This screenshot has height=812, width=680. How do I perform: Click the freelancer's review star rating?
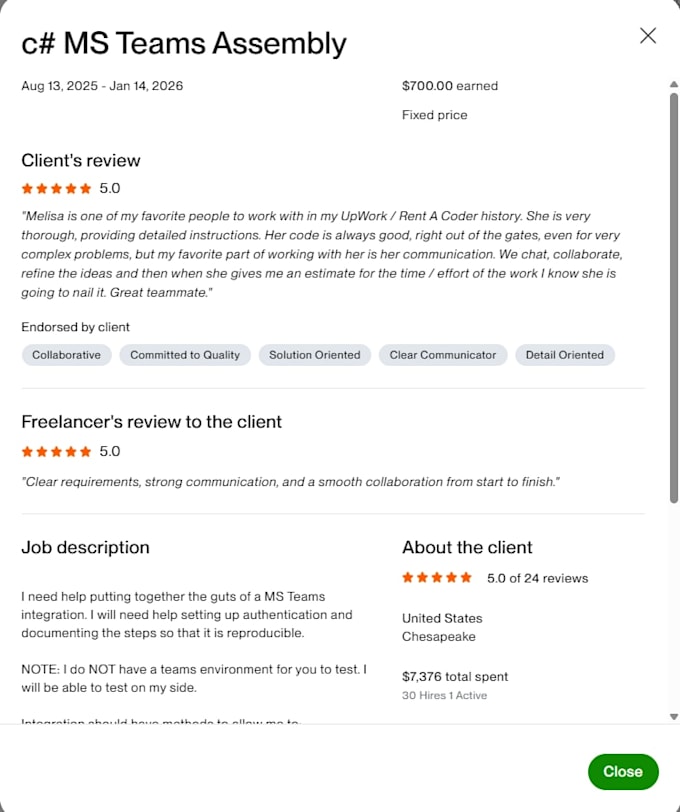pyautogui.click(x=56, y=452)
